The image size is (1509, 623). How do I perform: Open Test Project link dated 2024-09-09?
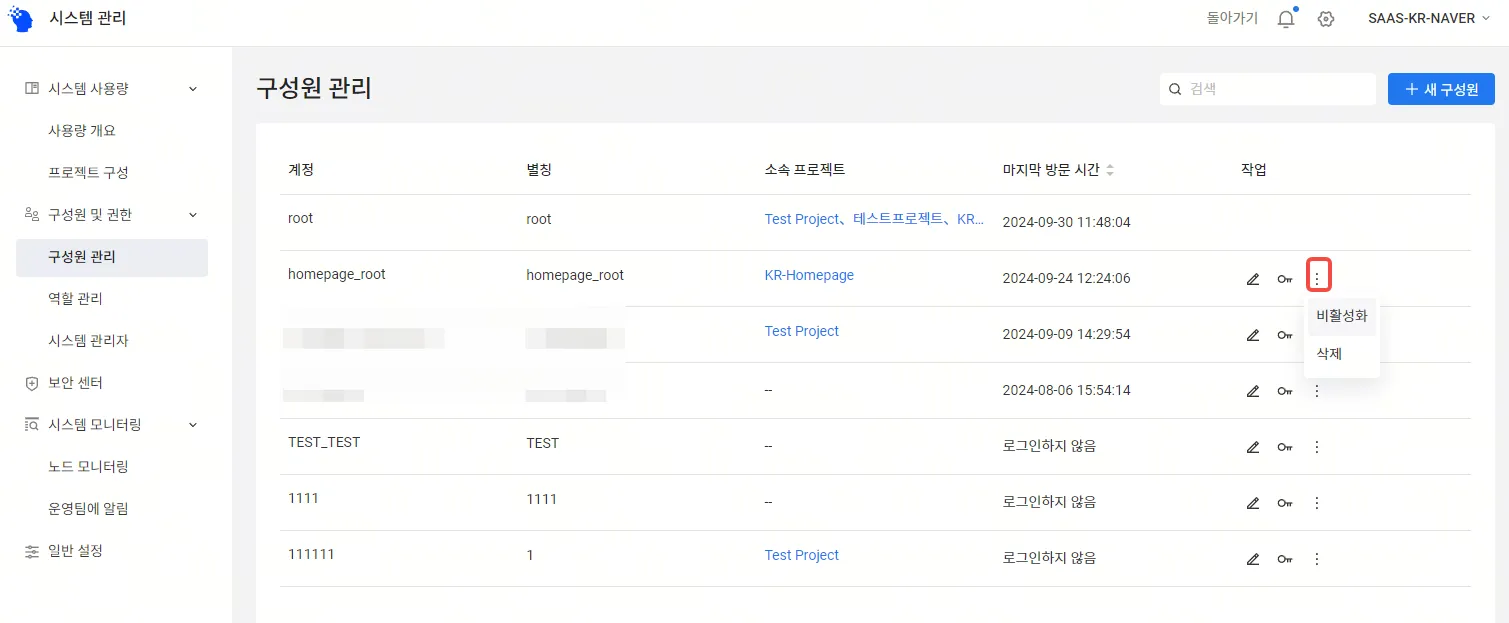[x=802, y=331]
